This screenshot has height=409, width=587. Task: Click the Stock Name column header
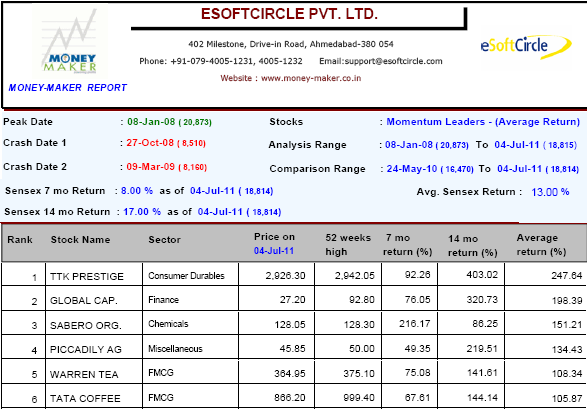80,239
